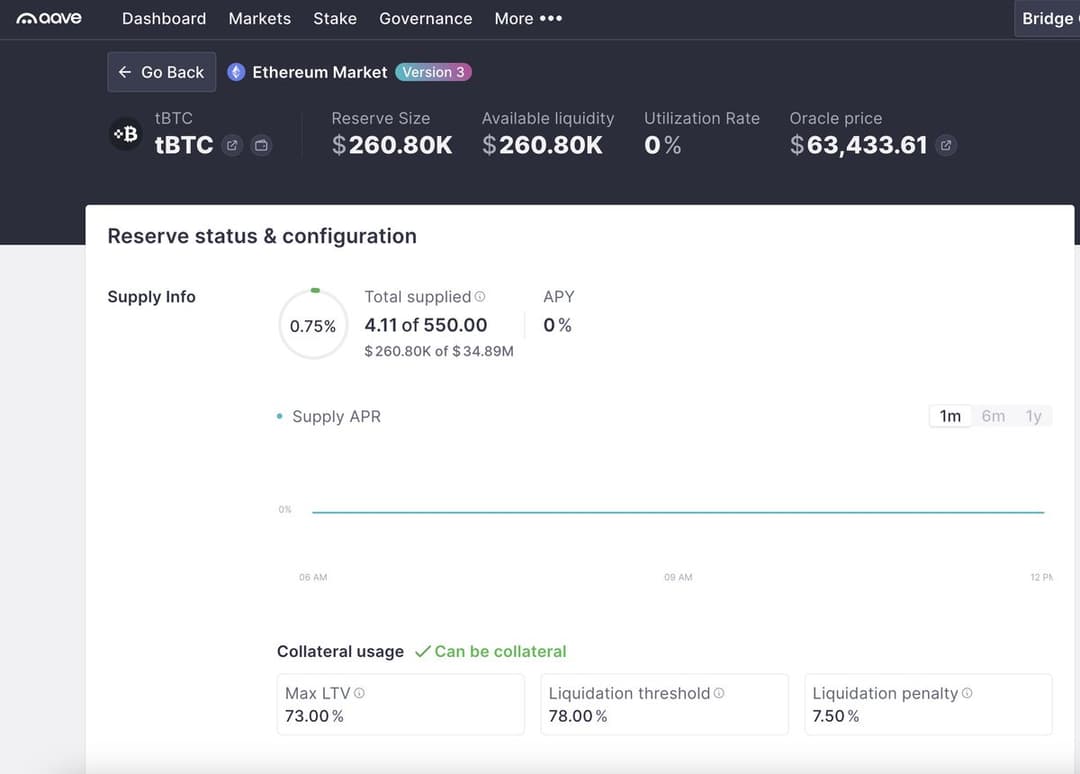1080x774 pixels.
Task: Open the tBTC token icon
Action: 126,134
